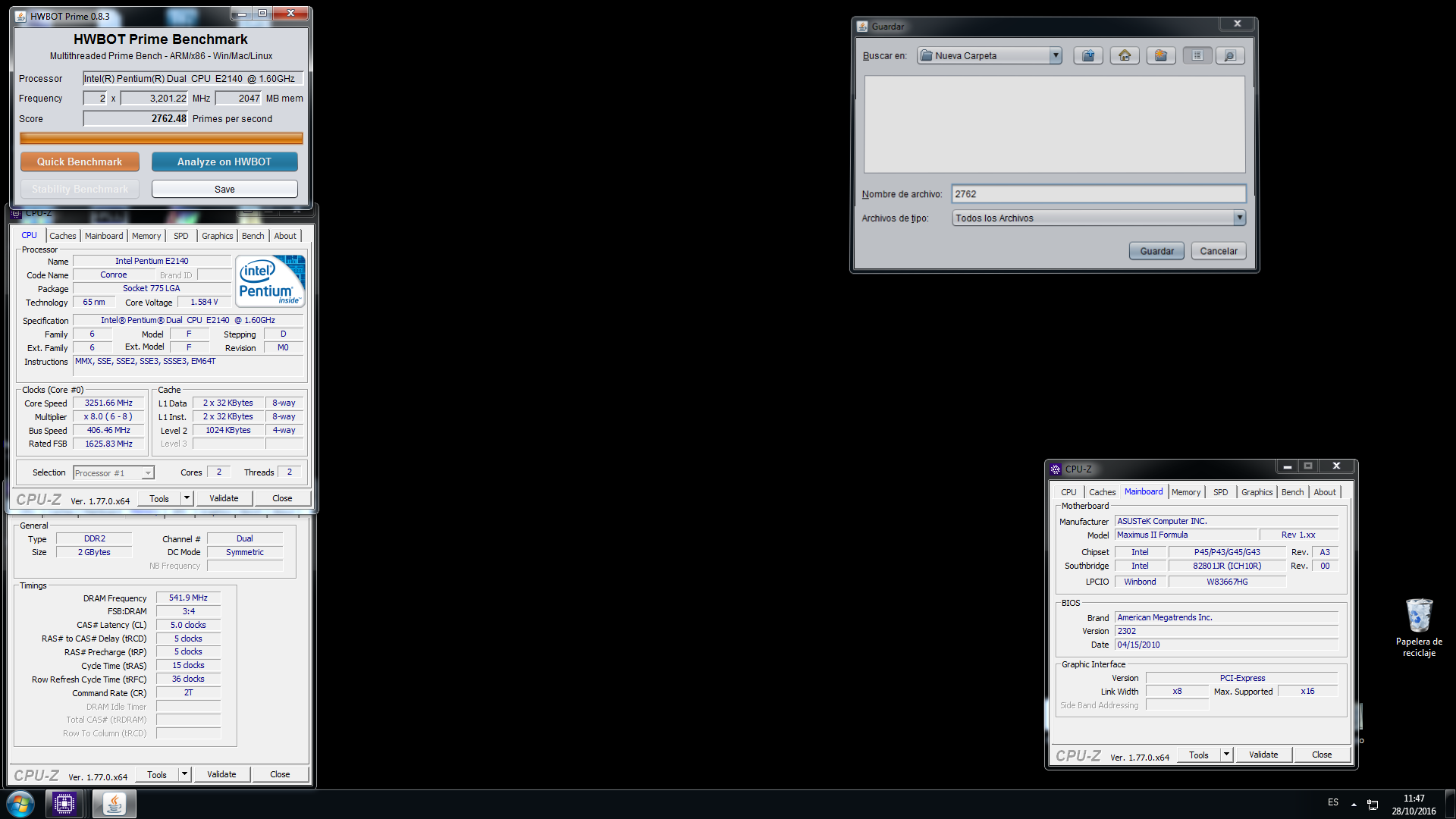Switch to About tab in Mainboard CPU-Z window
Image resolution: width=1456 pixels, height=819 pixels.
point(1325,492)
